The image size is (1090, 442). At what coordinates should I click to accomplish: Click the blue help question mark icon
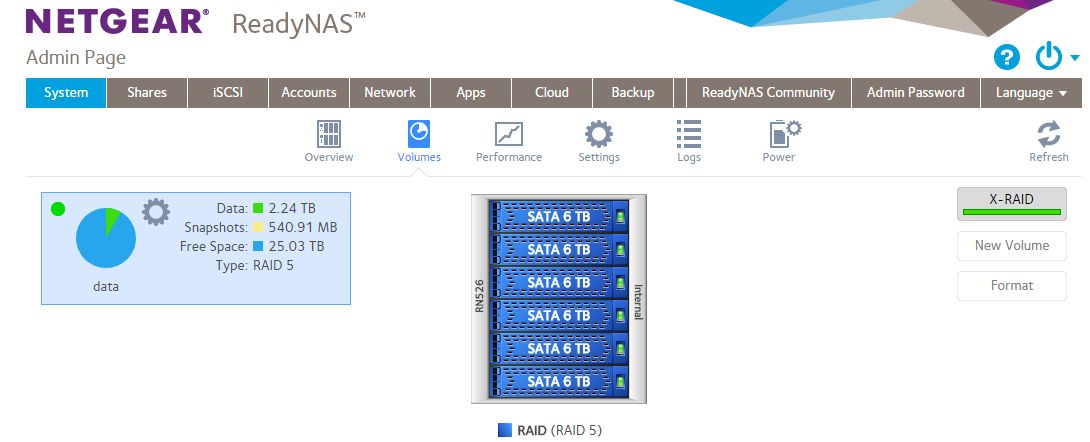click(x=1007, y=58)
